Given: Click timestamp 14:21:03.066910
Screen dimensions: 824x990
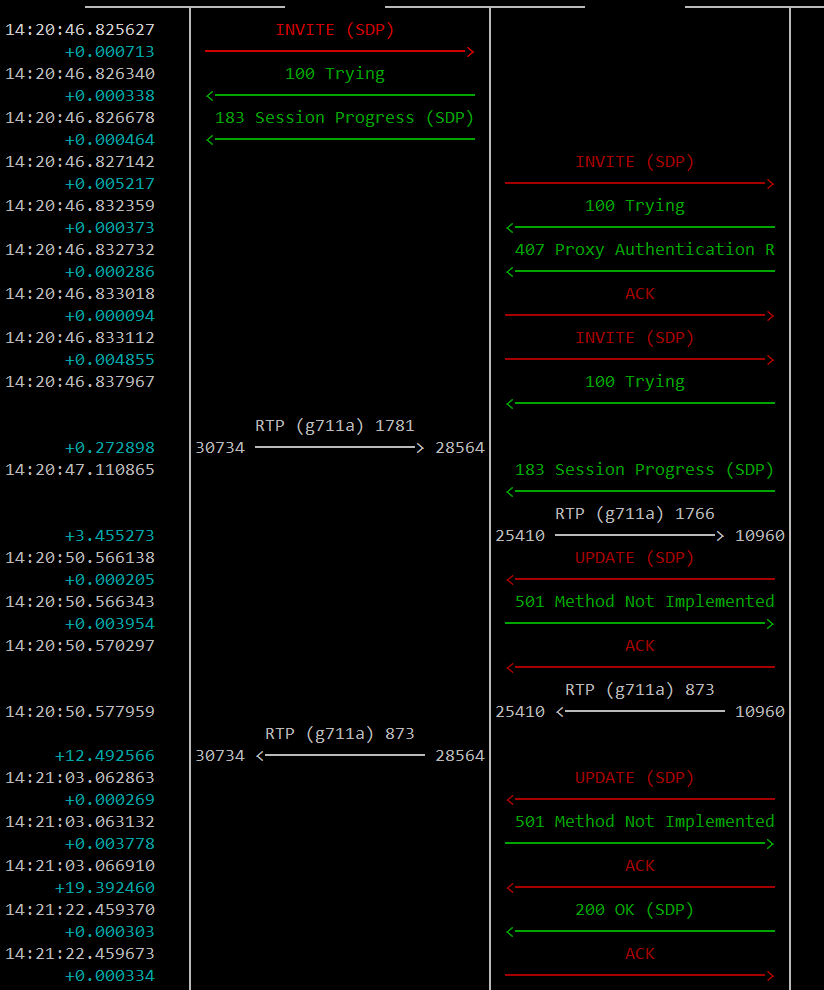Looking at the screenshot, I should coord(80,866).
